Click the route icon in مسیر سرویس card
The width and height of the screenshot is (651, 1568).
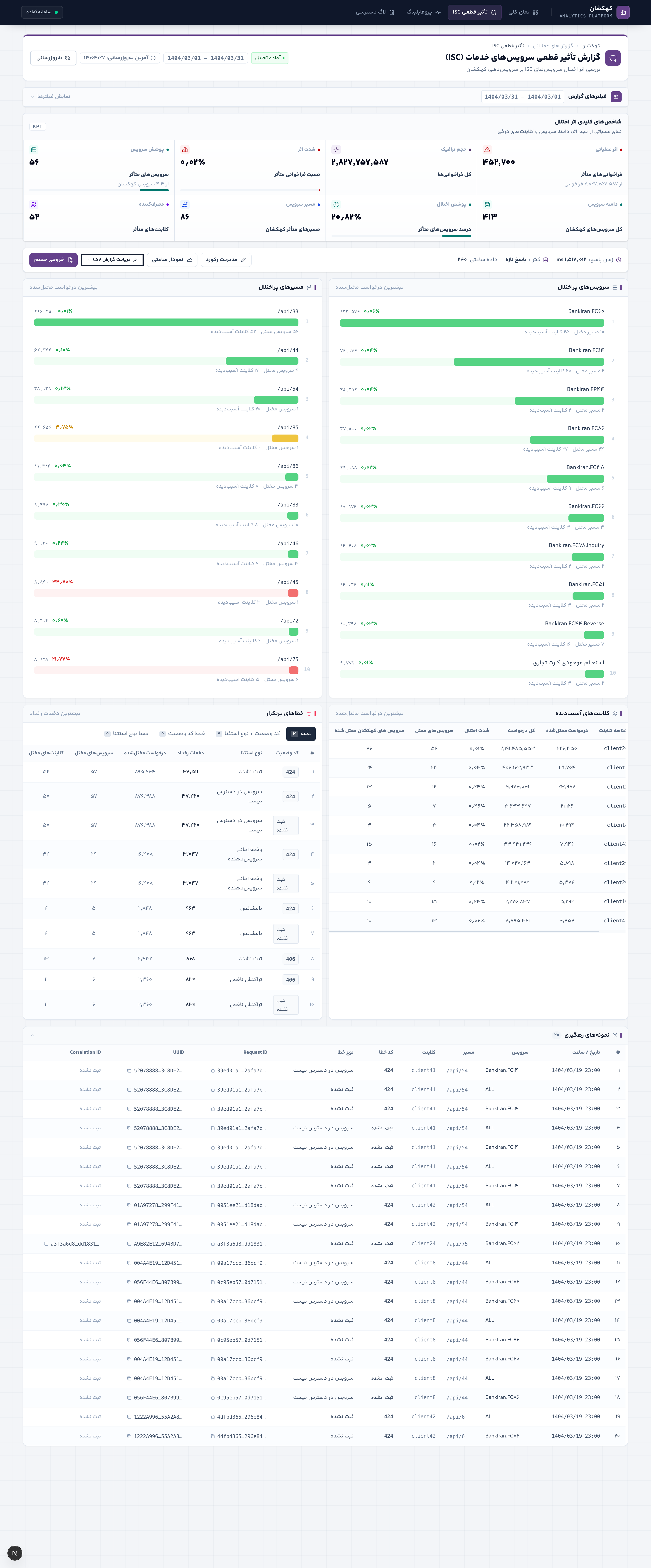coord(185,204)
